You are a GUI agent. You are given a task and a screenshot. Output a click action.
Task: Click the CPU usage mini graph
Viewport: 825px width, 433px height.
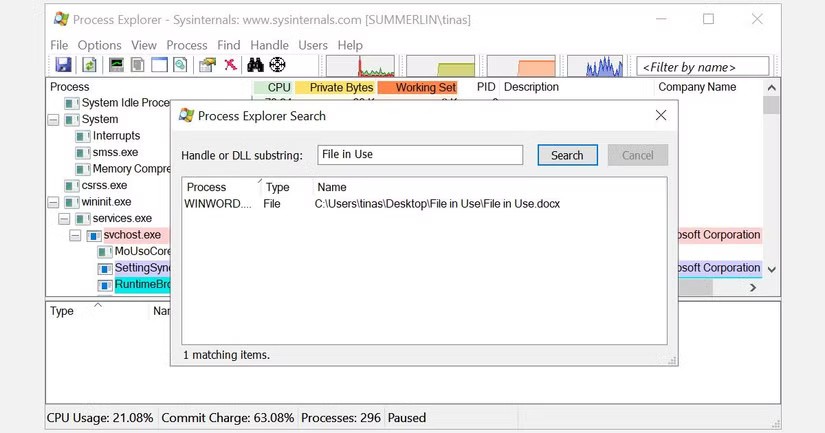click(x=360, y=66)
